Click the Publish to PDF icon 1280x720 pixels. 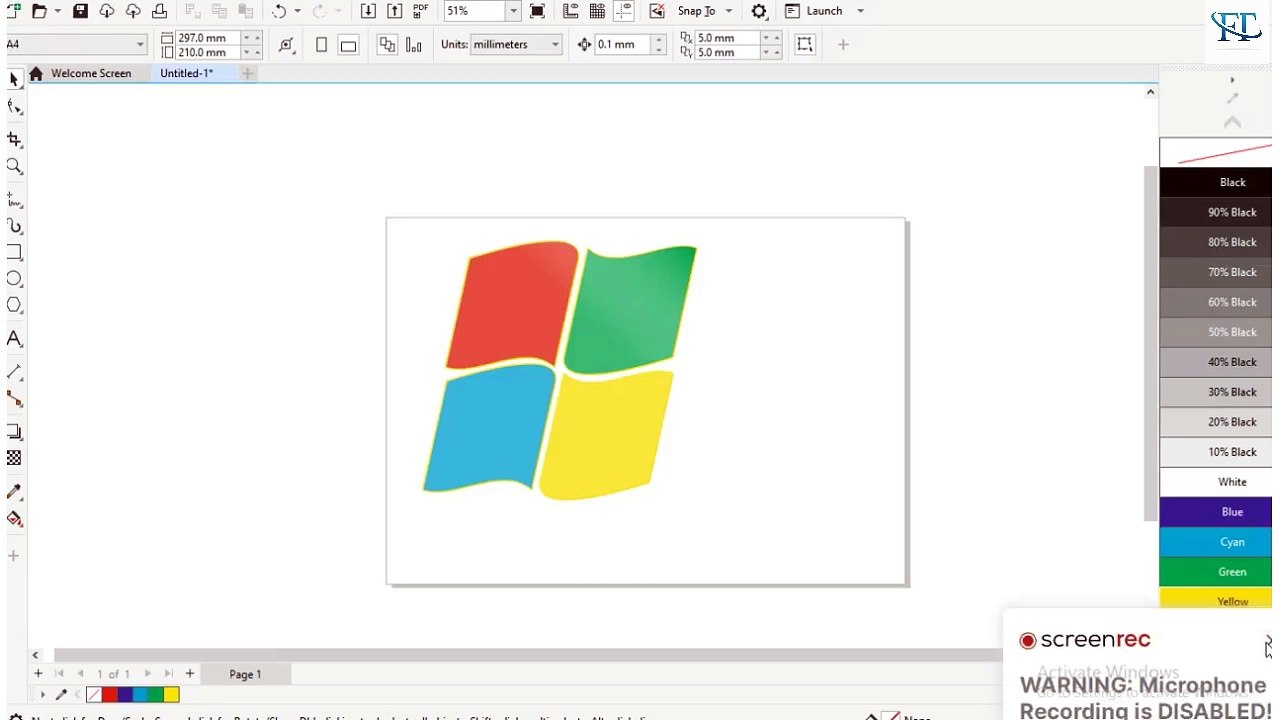click(420, 11)
